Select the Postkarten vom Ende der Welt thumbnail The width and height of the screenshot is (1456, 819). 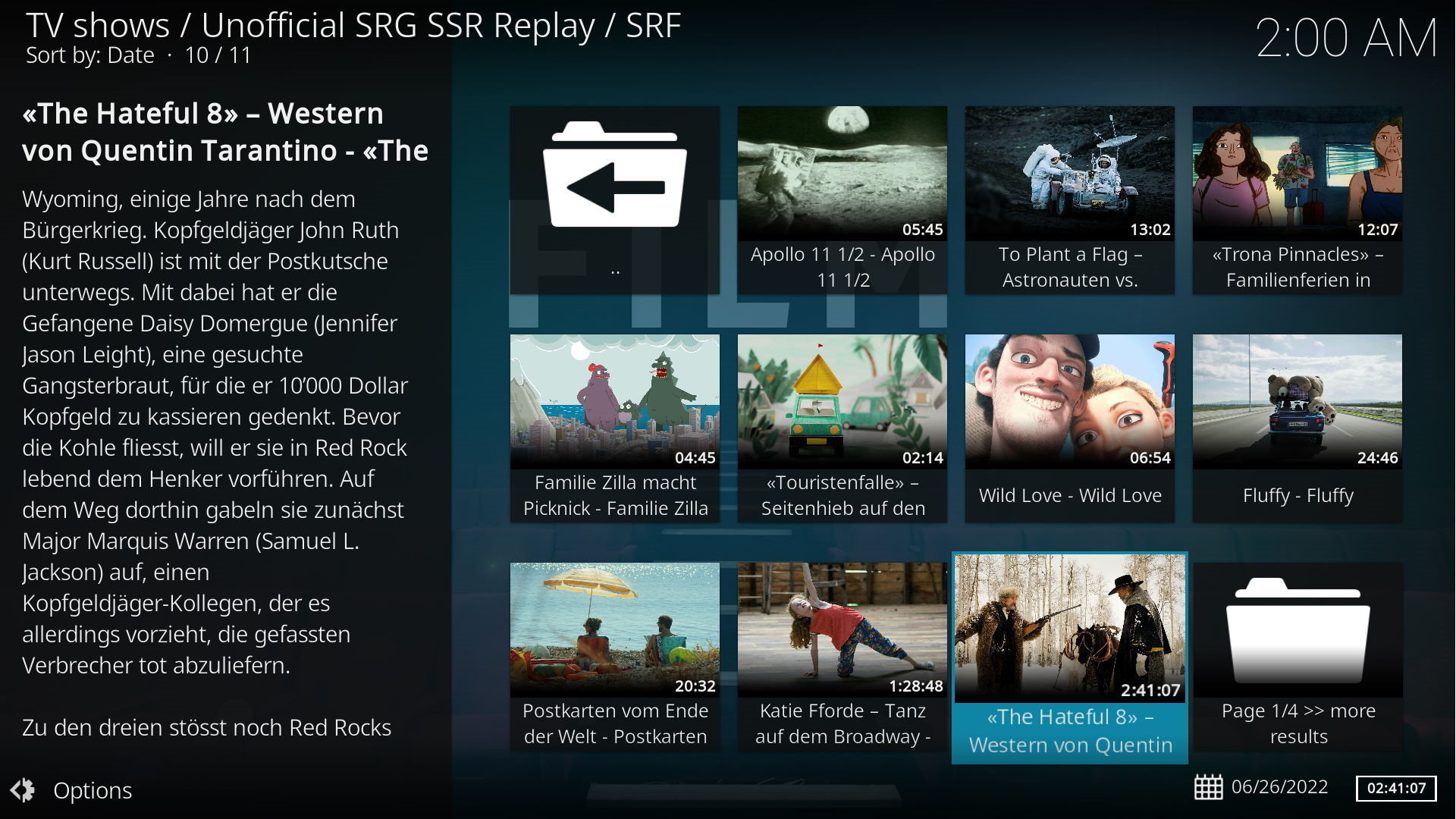pyautogui.click(x=614, y=629)
